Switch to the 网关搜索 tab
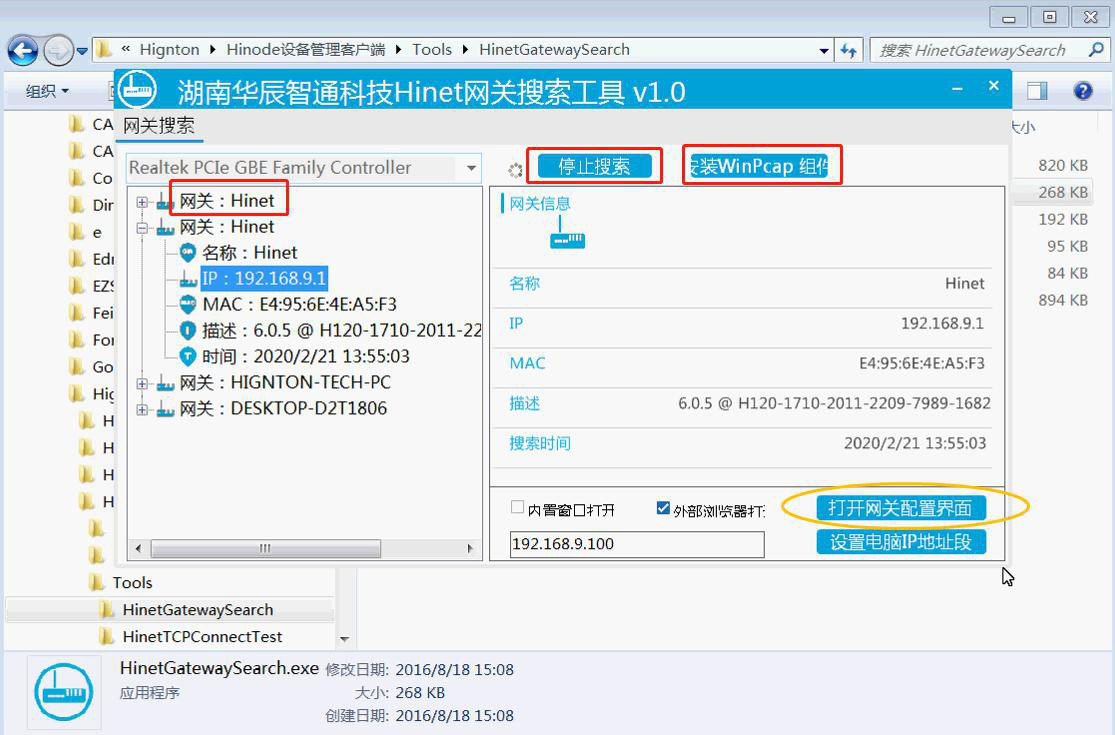Viewport: 1115px width, 735px height. (x=158, y=126)
